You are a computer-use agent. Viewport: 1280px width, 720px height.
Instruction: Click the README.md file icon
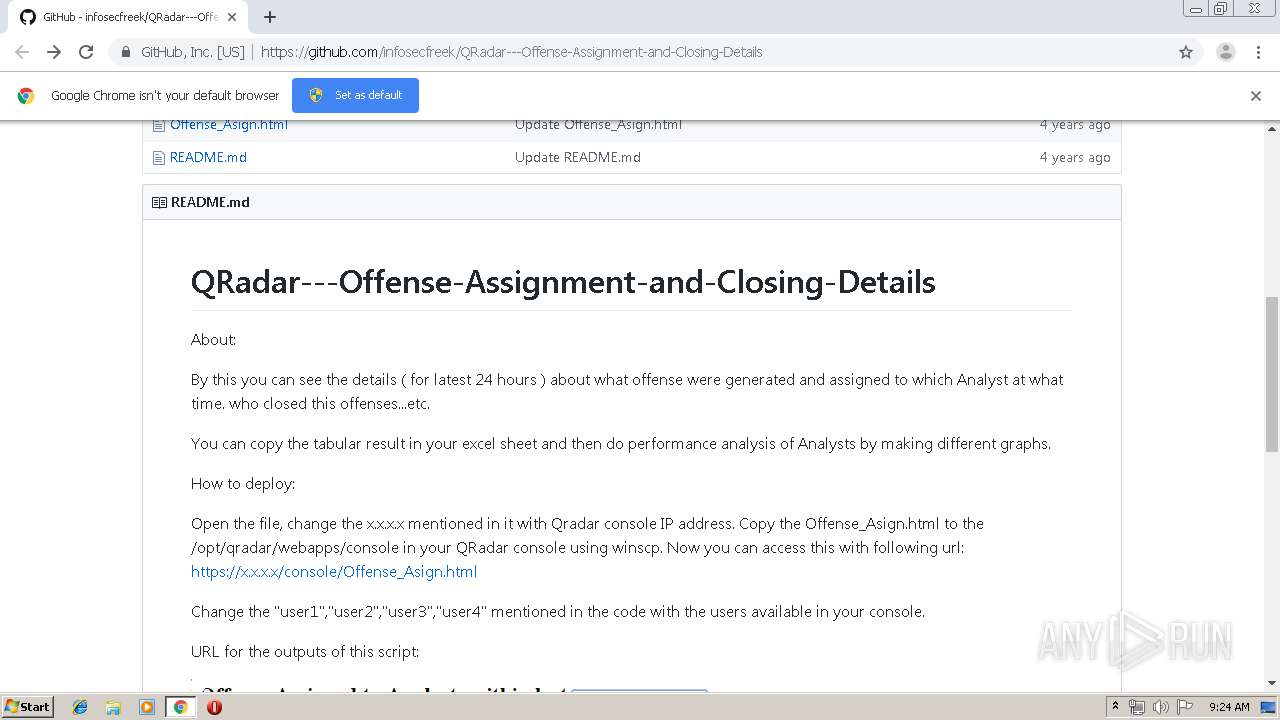click(x=159, y=157)
